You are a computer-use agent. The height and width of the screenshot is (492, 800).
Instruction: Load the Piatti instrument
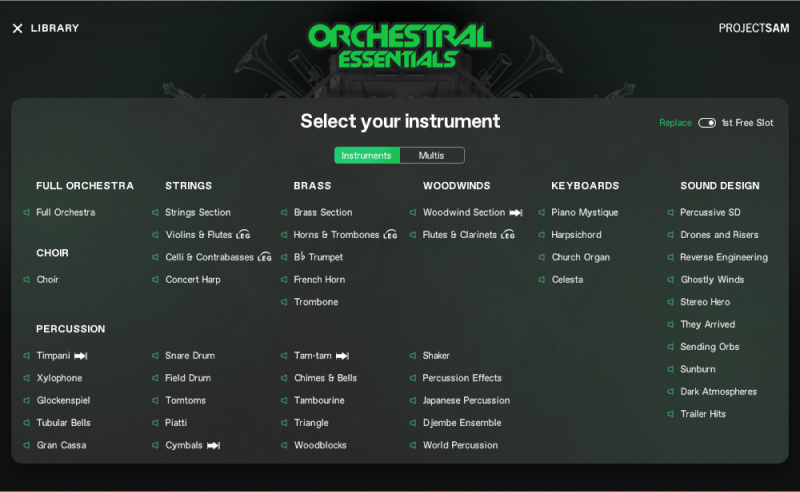click(176, 423)
